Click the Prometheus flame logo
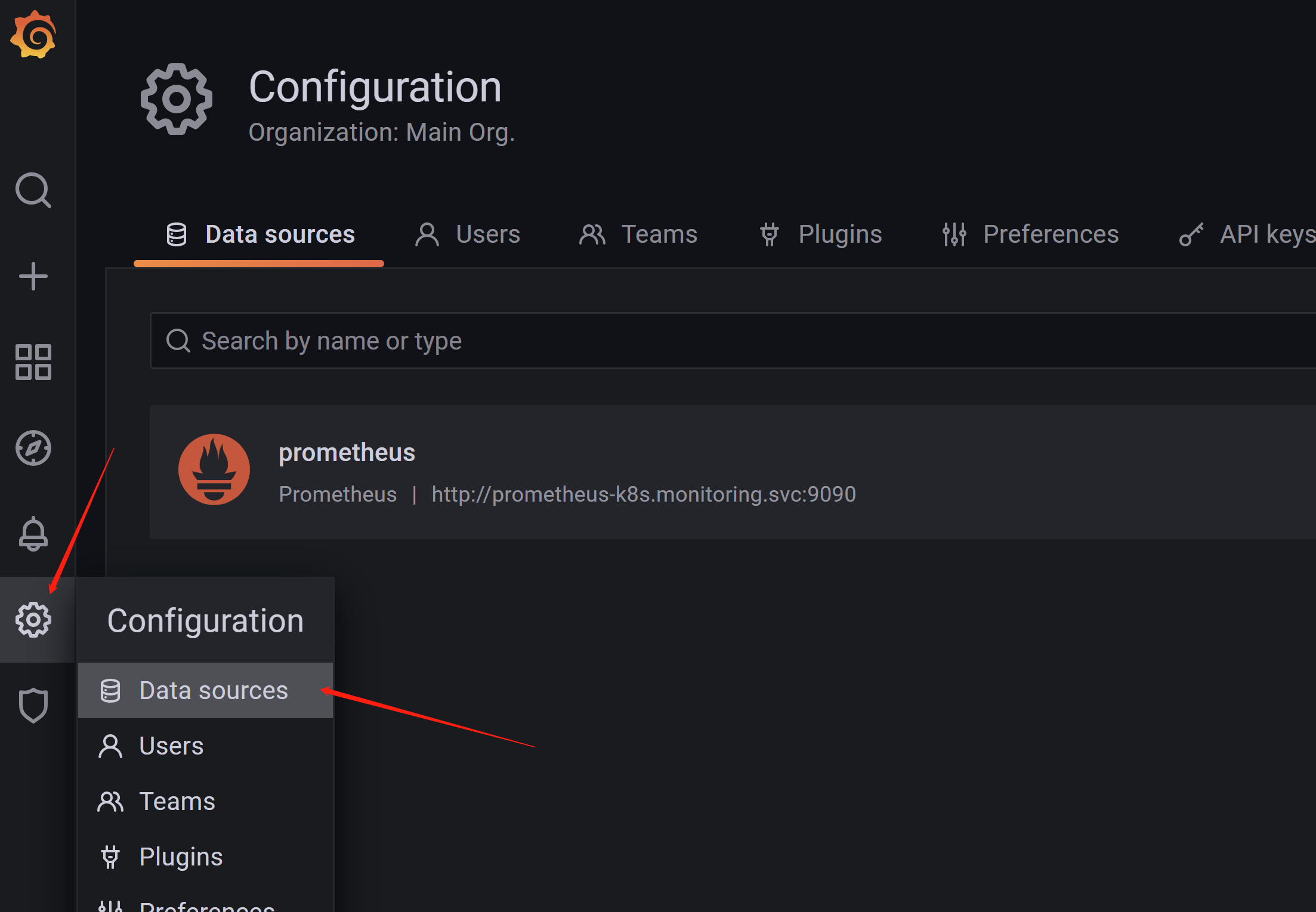The image size is (1316, 912). pos(214,469)
